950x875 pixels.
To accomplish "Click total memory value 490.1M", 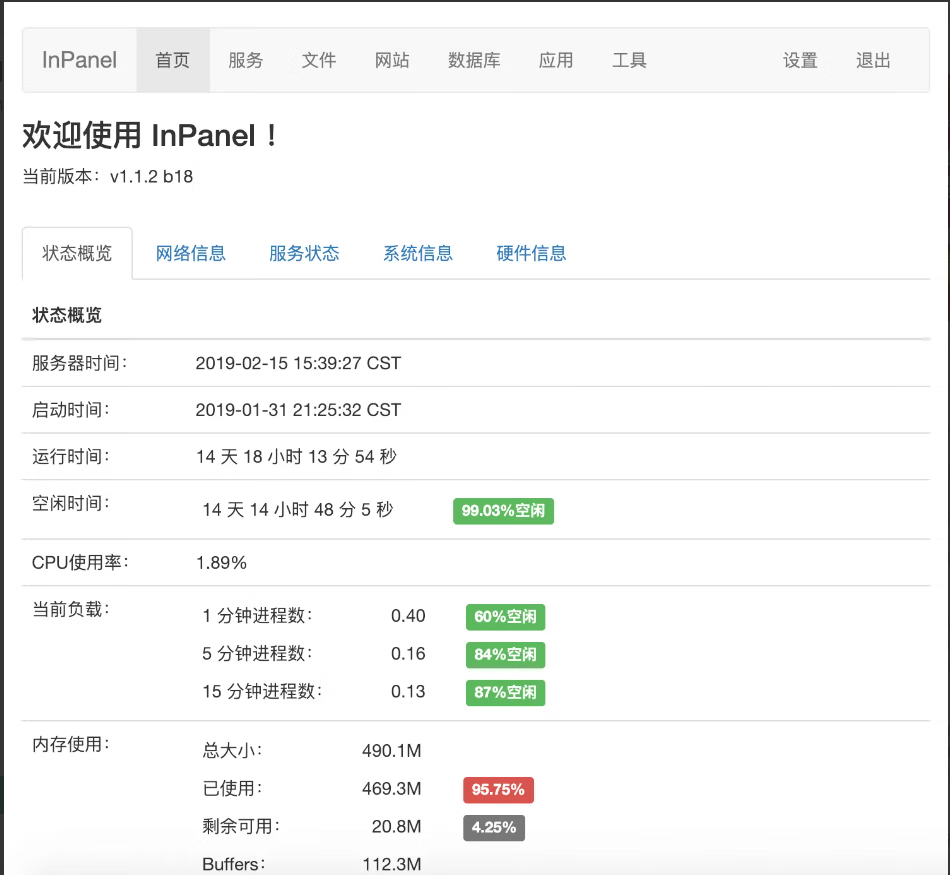I will [x=391, y=751].
